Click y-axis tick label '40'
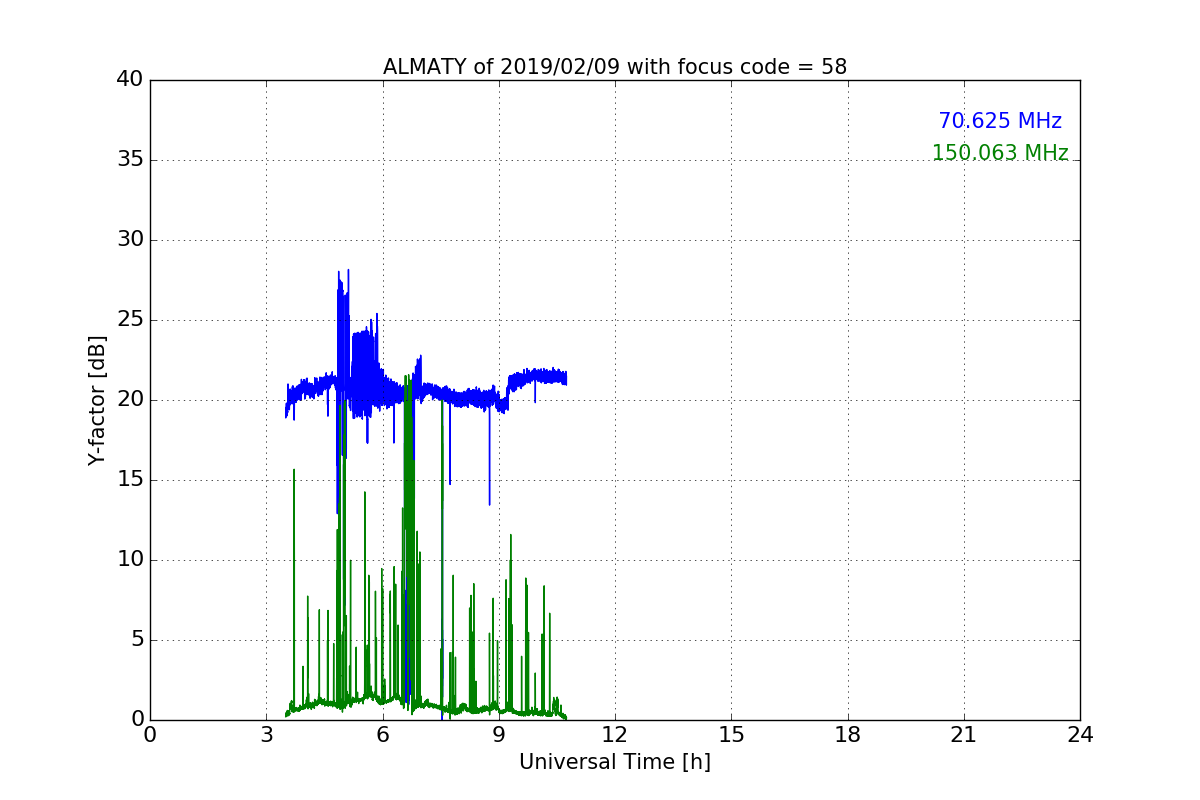Screen dimensions: 1200x800 click(130, 80)
